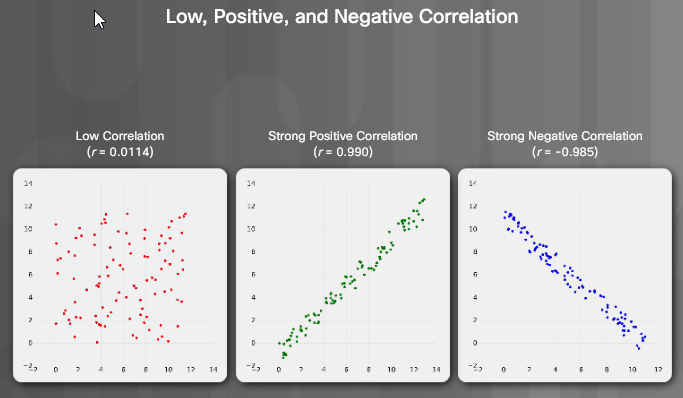The width and height of the screenshot is (683, 398).
Task: Click y-axis label 10 in green chart
Action: (x=251, y=229)
